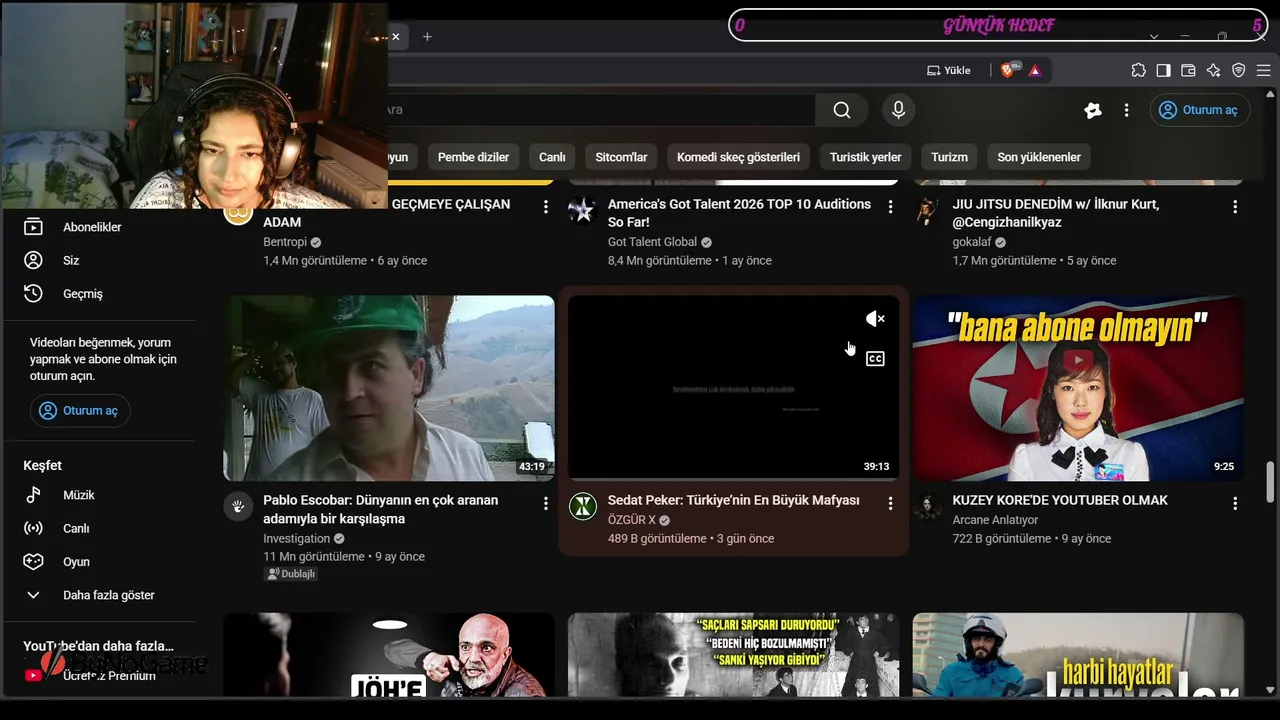
Task: Open the Brave Shields lion icon
Action: 1010,70
